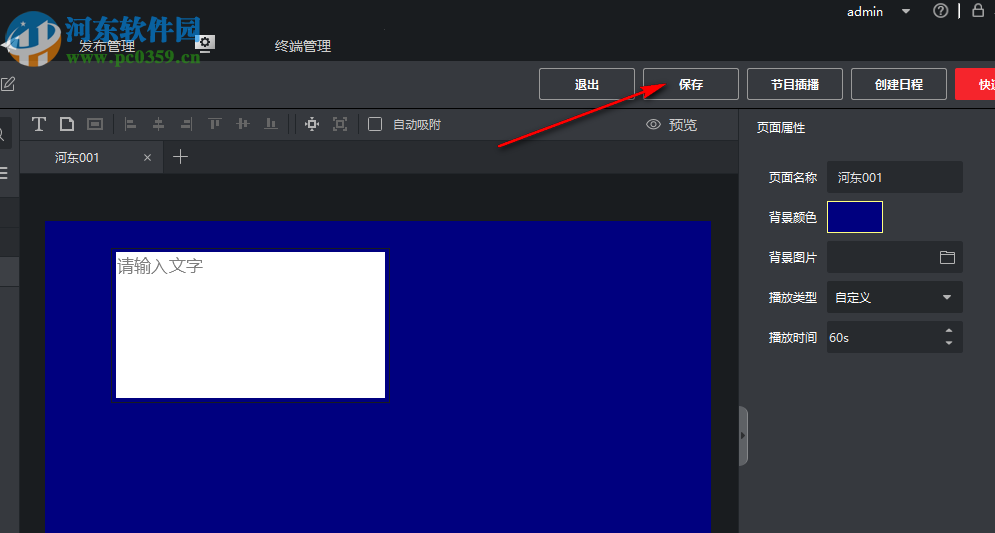The height and width of the screenshot is (533, 995).
Task: Align selected elements to left edge
Action: [x=131, y=124]
